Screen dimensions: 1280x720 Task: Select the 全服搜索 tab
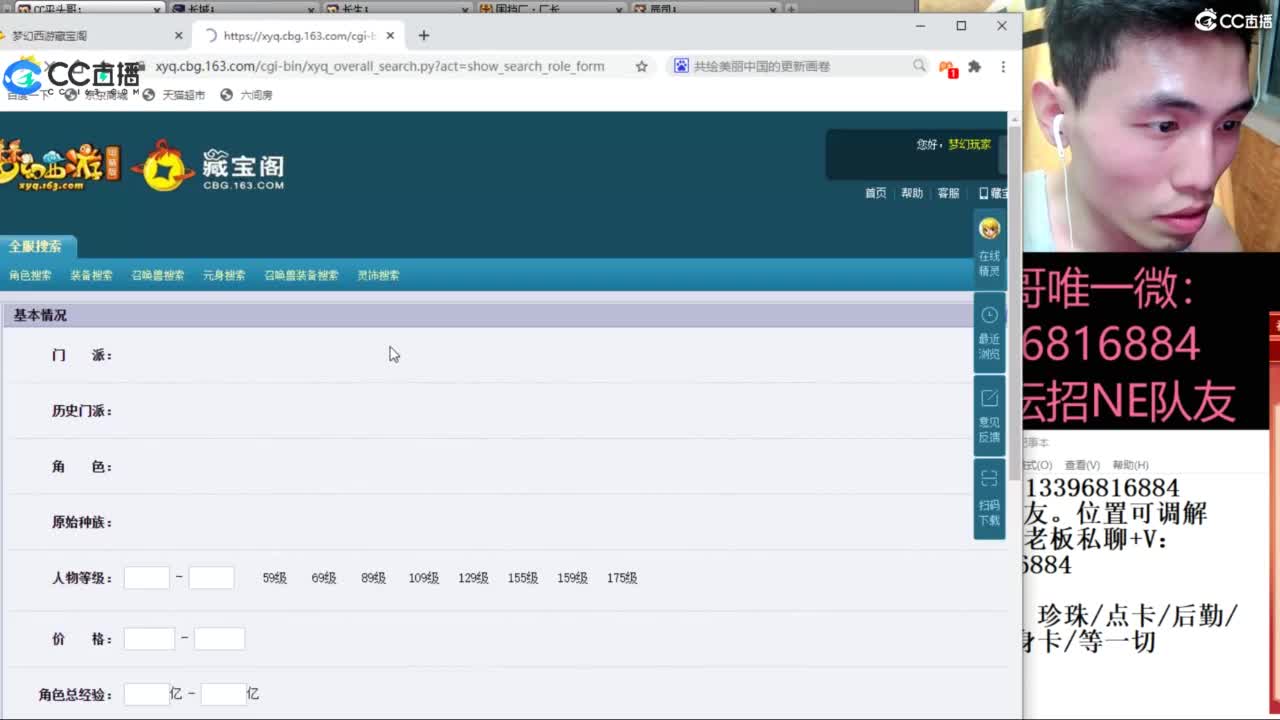coord(36,246)
